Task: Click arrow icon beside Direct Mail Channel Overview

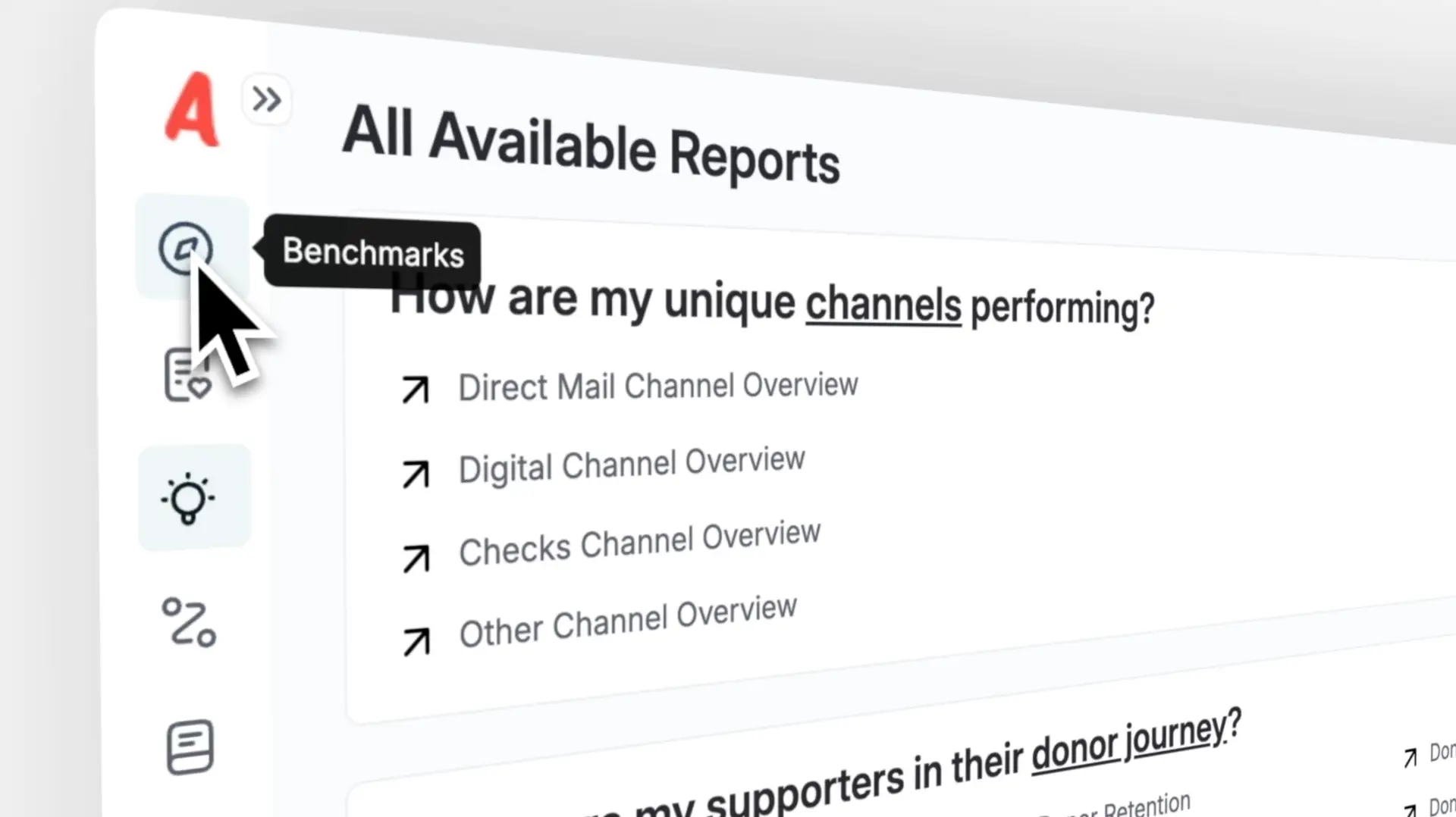Action: [416, 390]
